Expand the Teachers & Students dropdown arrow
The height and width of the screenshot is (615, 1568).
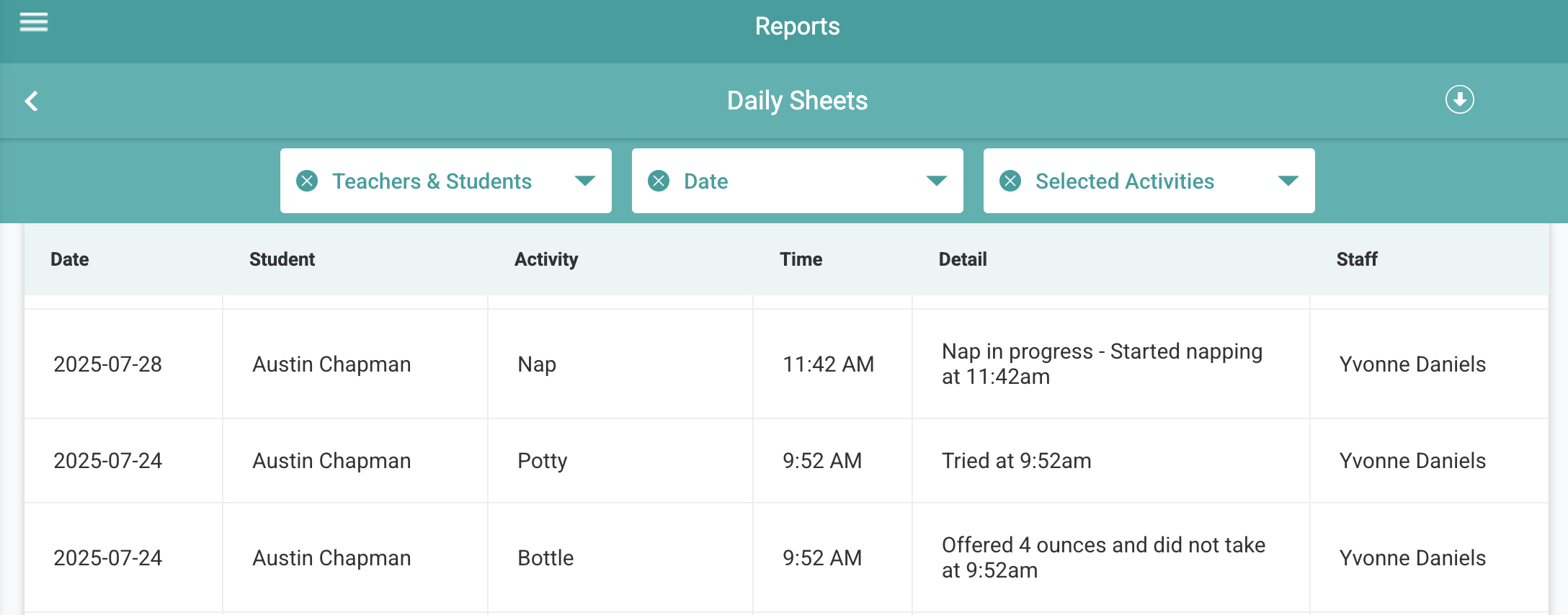tap(584, 181)
